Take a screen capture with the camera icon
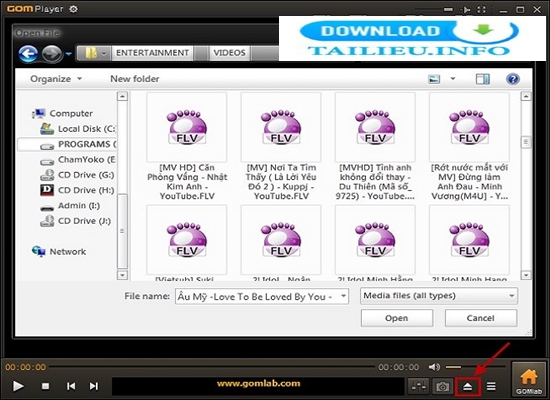Screen dimensions: 550x400 442,386
